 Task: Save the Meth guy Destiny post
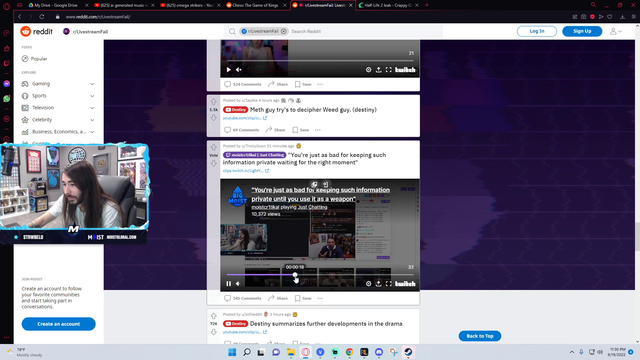[301, 130]
